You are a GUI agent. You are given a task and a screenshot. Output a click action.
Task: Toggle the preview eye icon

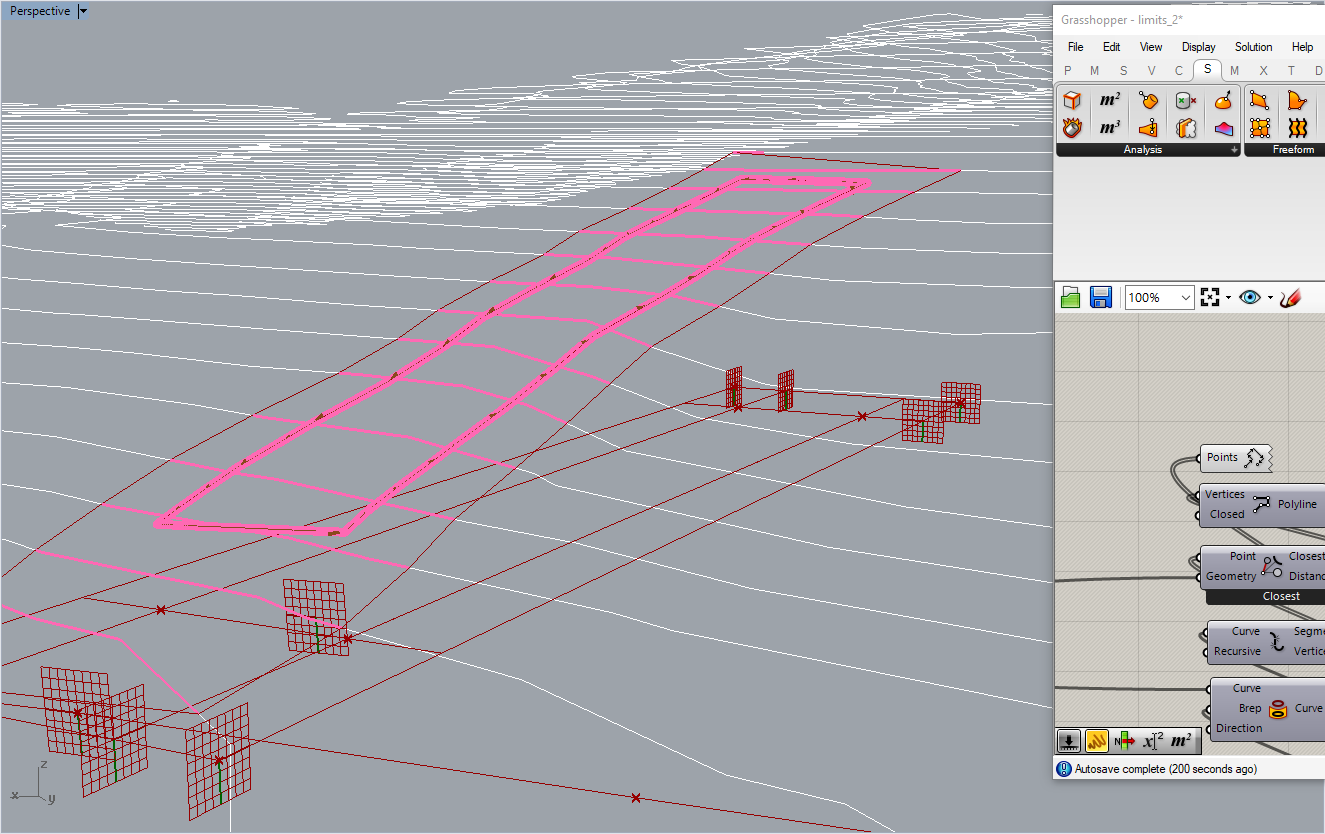pyautogui.click(x=1250, y=297)
